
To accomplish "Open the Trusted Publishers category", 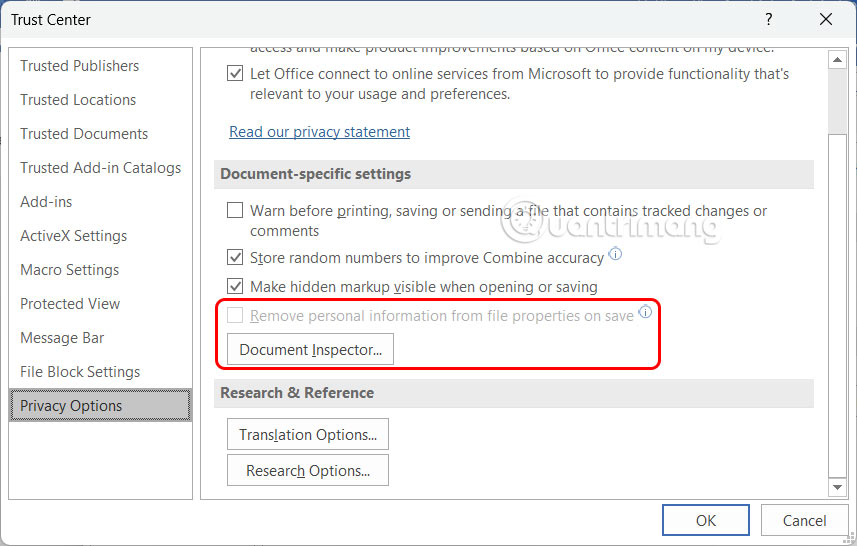I will tap(80, 66).
